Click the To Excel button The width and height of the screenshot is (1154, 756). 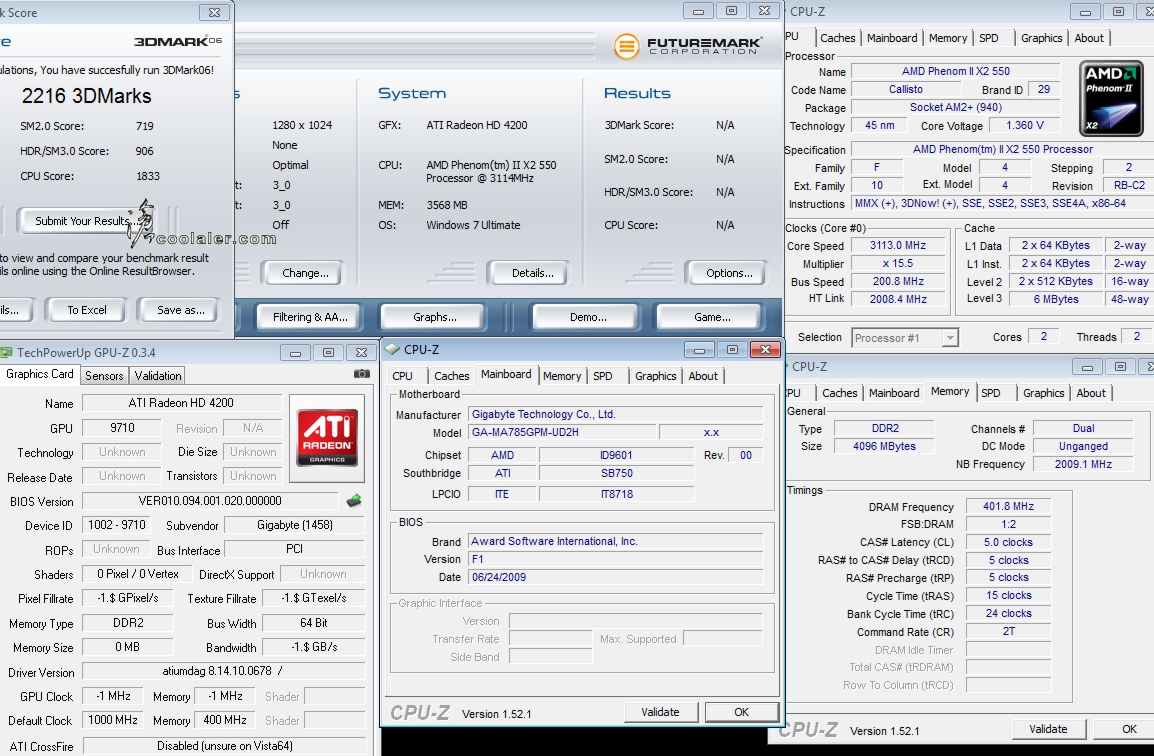(x=87, y=310)
